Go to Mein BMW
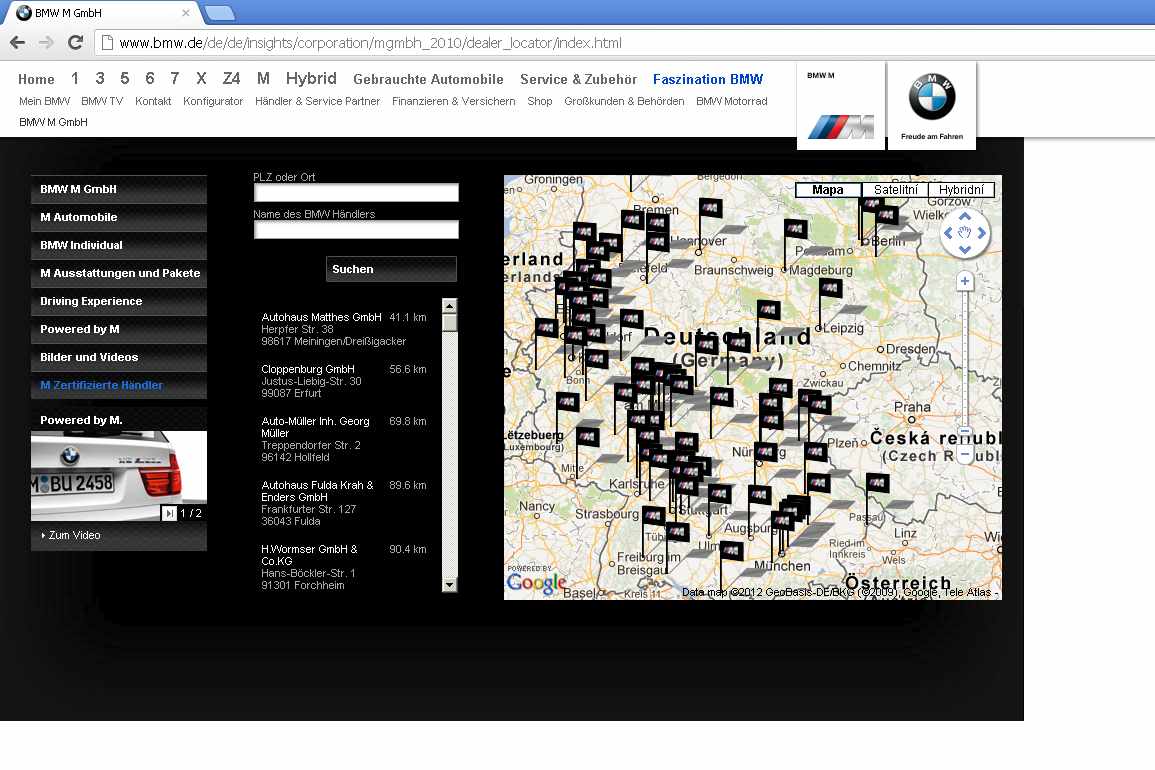Viewport: 1155px width, 770px height. [44, 101]
